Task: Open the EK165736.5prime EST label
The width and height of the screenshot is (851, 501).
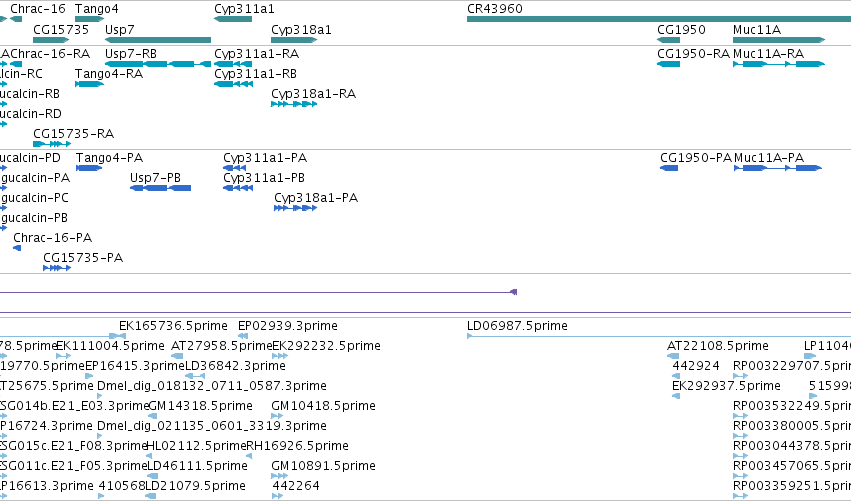Action: click(173, 326)
